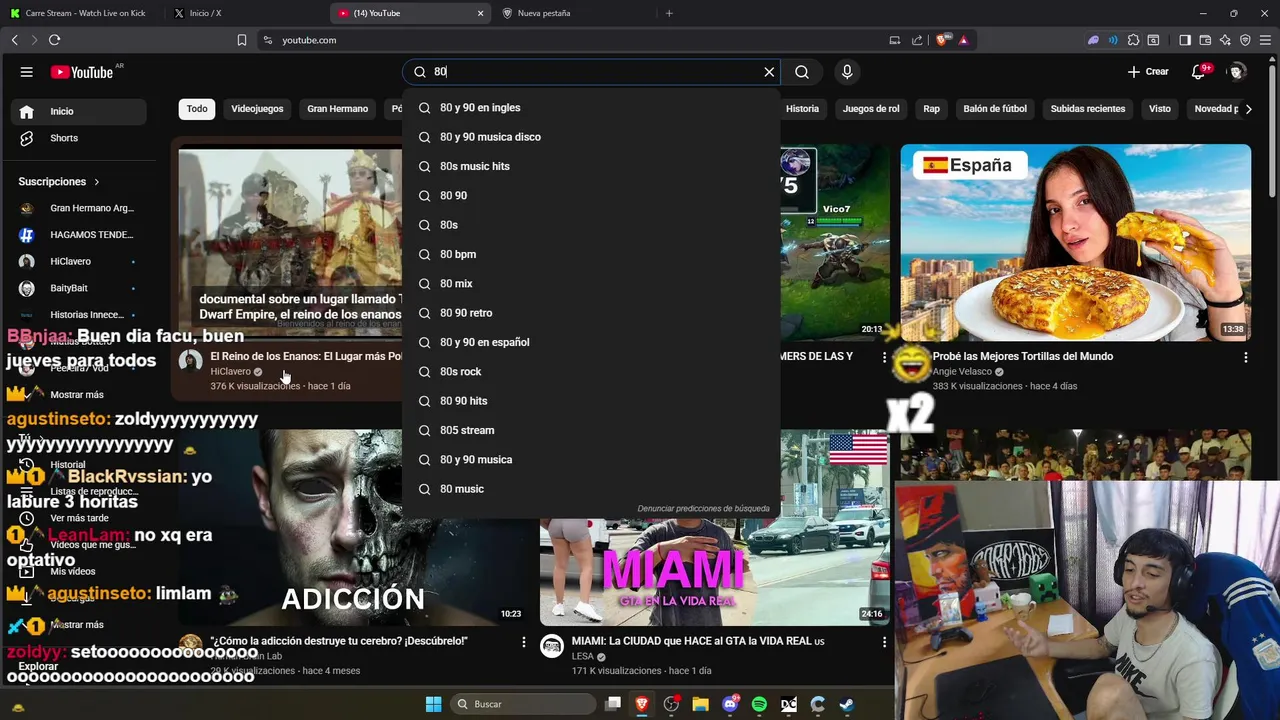Screen dimensions: 1280x720
Task: Select the Juegos de rol filter chip
Action: tap(871, 109)
